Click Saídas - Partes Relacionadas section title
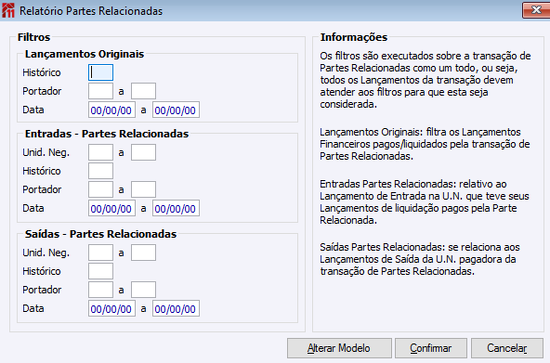 click(x=101, y=234)
